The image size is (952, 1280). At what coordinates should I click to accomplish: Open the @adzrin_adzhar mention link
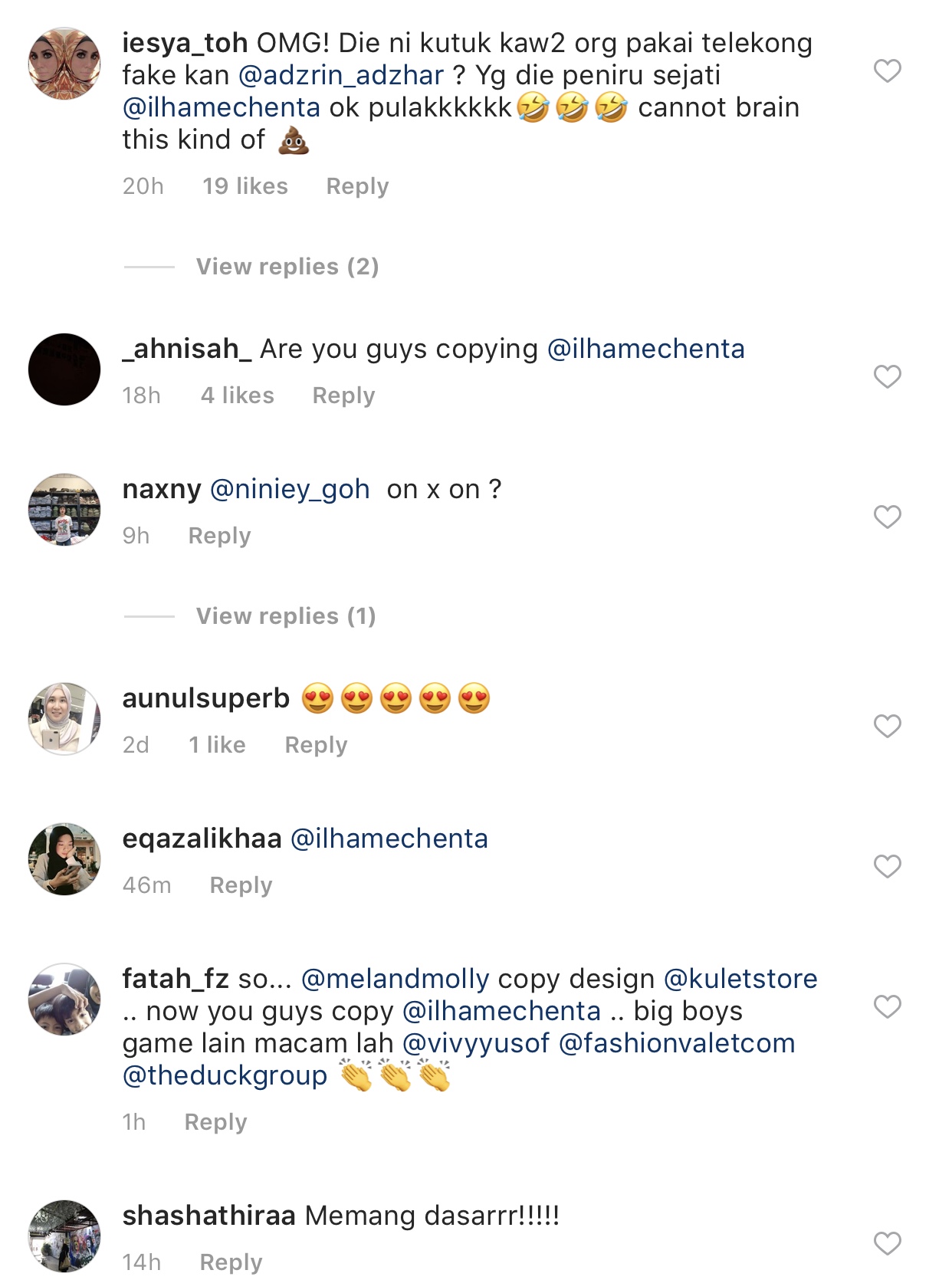(341, 75)
